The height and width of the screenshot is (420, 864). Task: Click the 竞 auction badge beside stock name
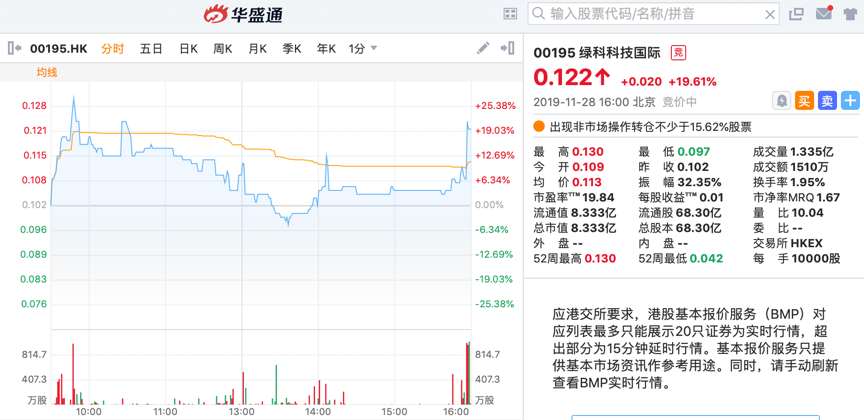coord(678,53)
